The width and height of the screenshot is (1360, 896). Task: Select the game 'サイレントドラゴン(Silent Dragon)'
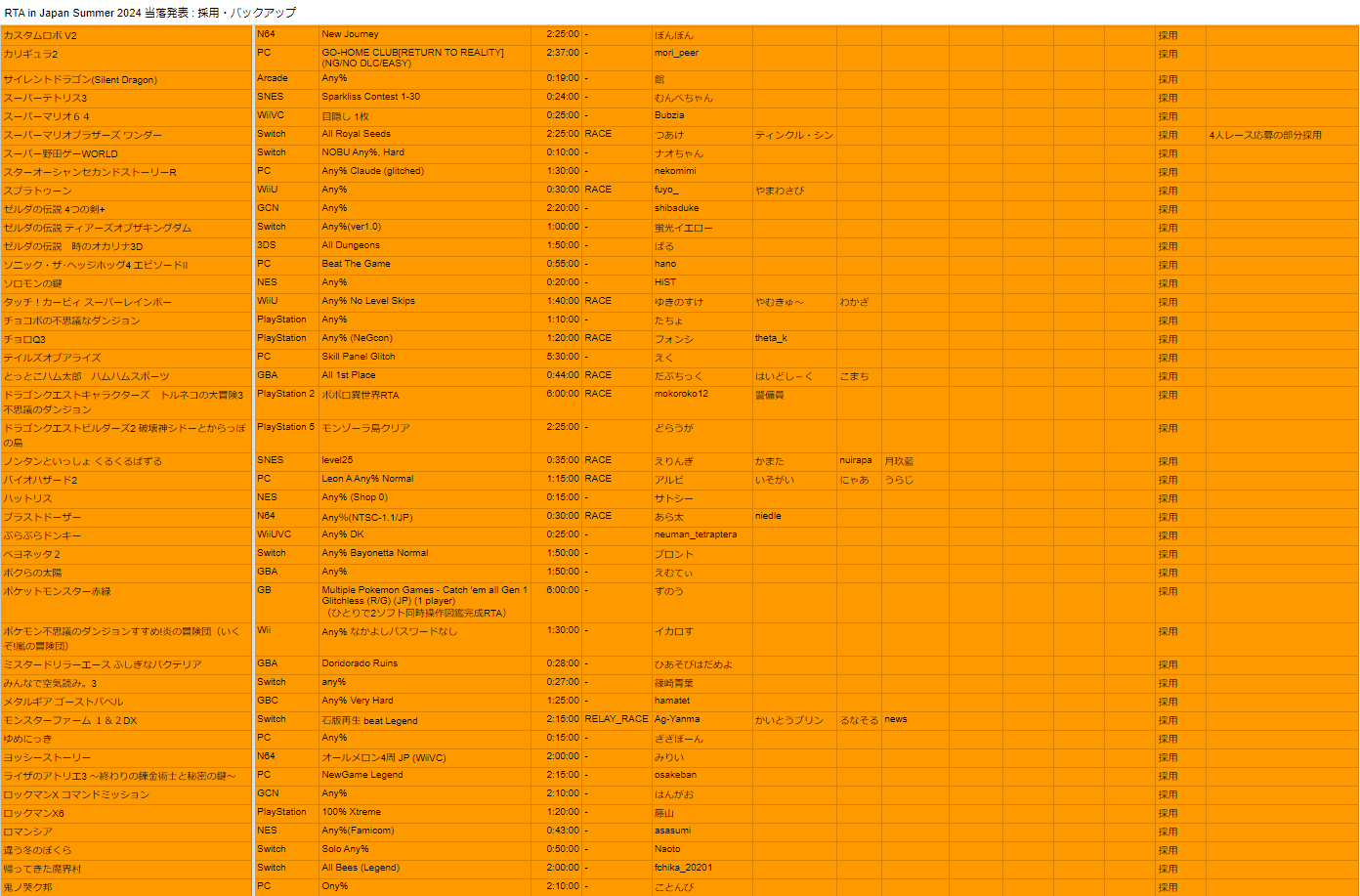tap(127, 80)
